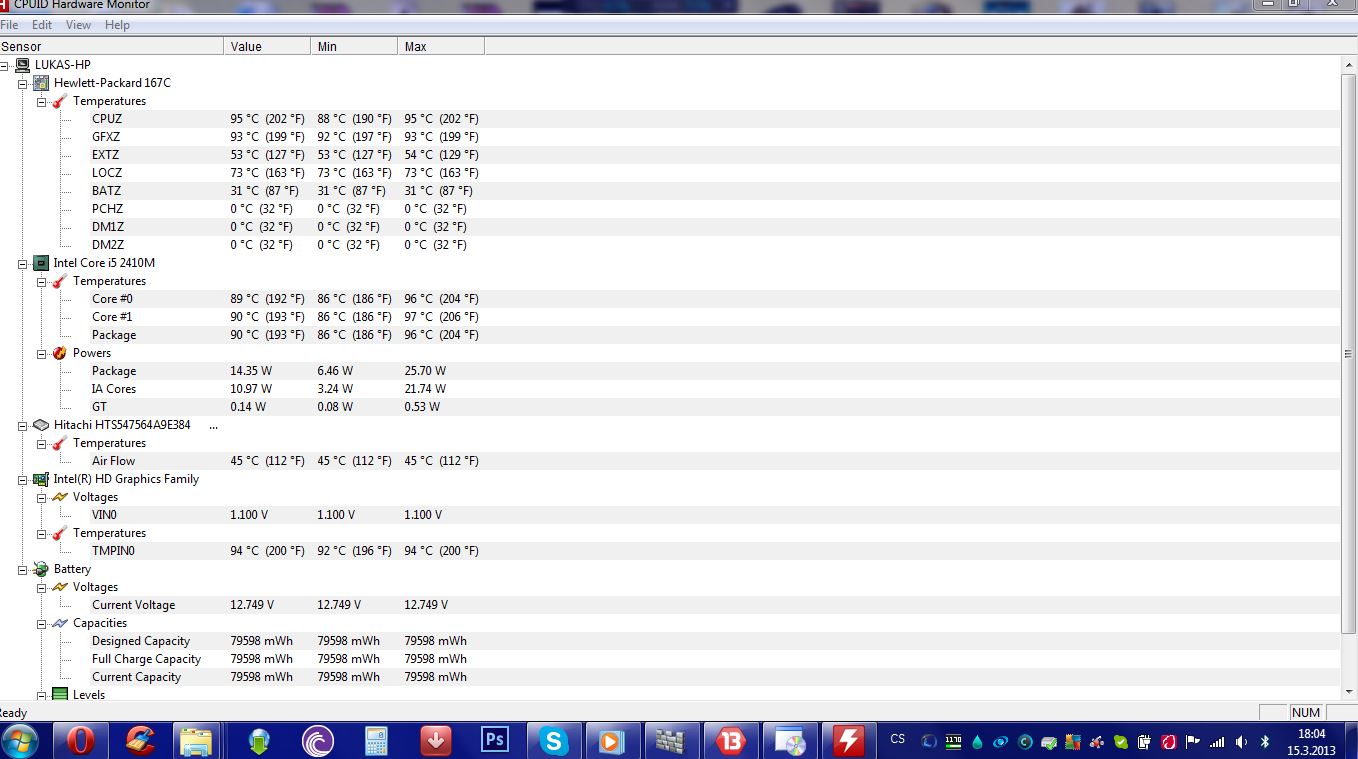Click the scrollbar up arrow

pos(1349,64)
